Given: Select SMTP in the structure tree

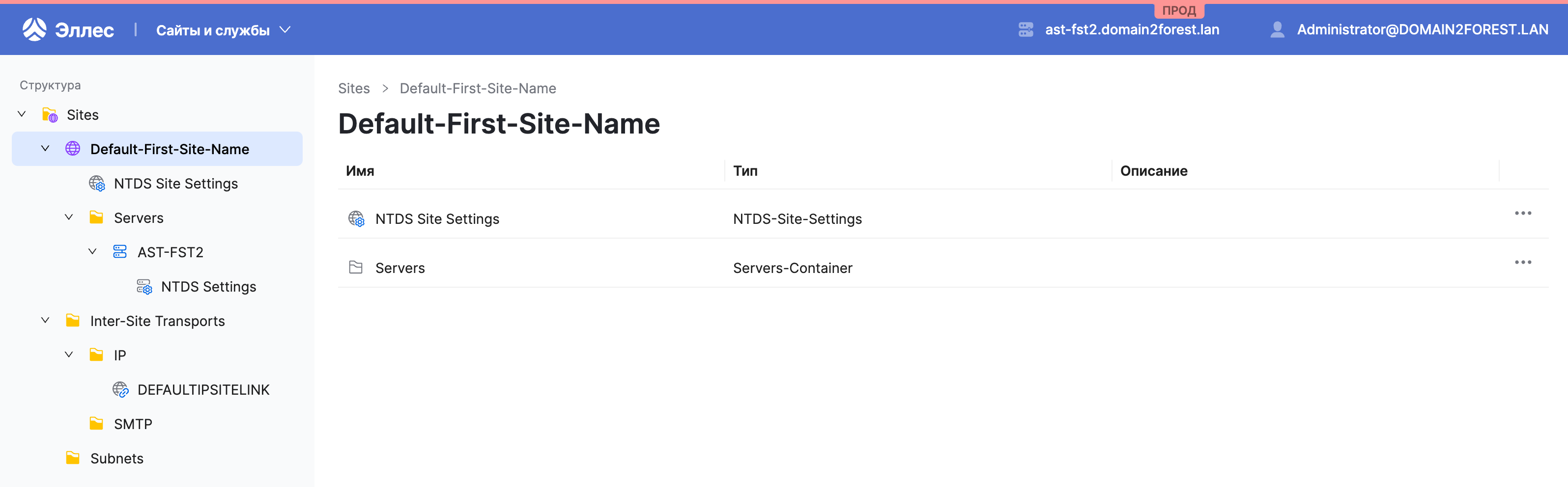Looking at the screenshot, I should [x=133, y=423].
